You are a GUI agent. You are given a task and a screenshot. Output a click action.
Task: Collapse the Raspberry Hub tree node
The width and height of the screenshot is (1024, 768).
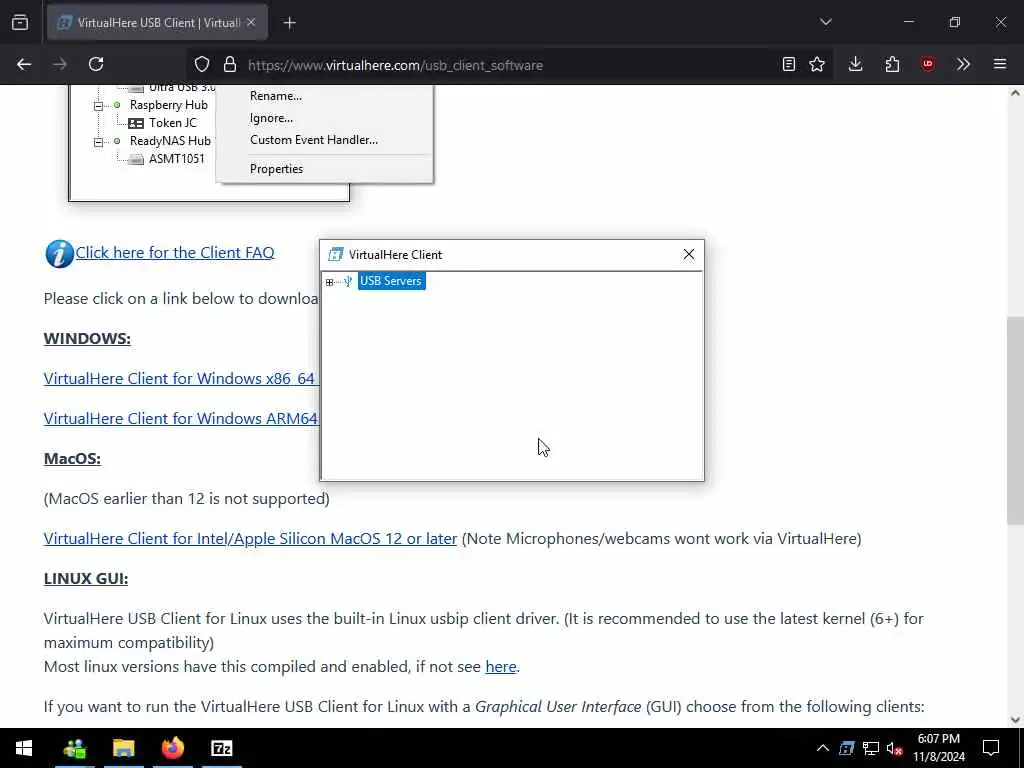pyautogui.click(x=98, y=106)
